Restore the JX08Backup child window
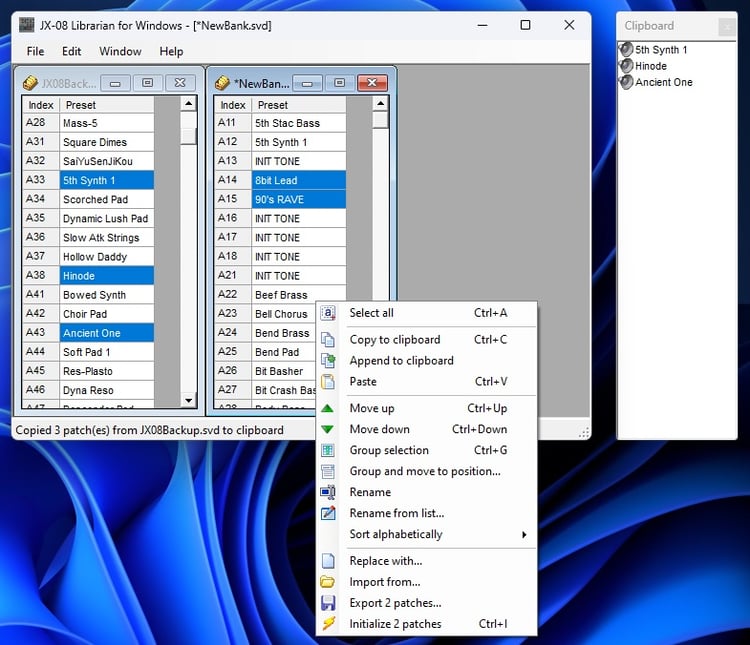 (147, 83)
